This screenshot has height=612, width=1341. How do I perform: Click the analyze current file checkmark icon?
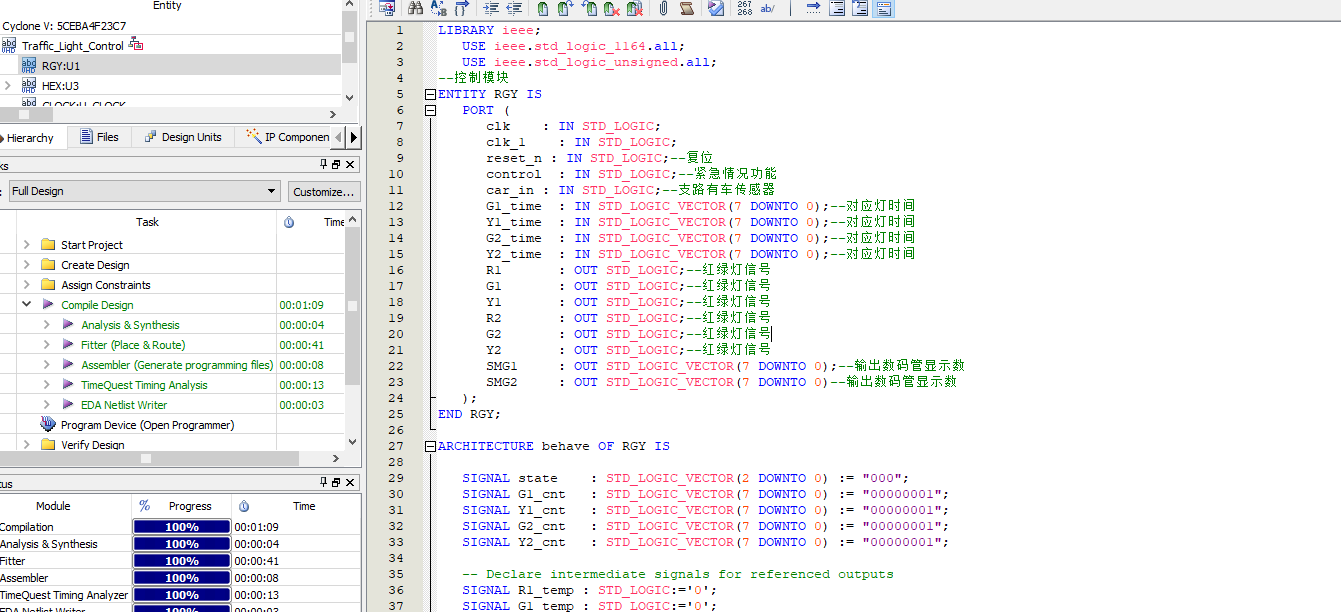[x=716, y=8]
